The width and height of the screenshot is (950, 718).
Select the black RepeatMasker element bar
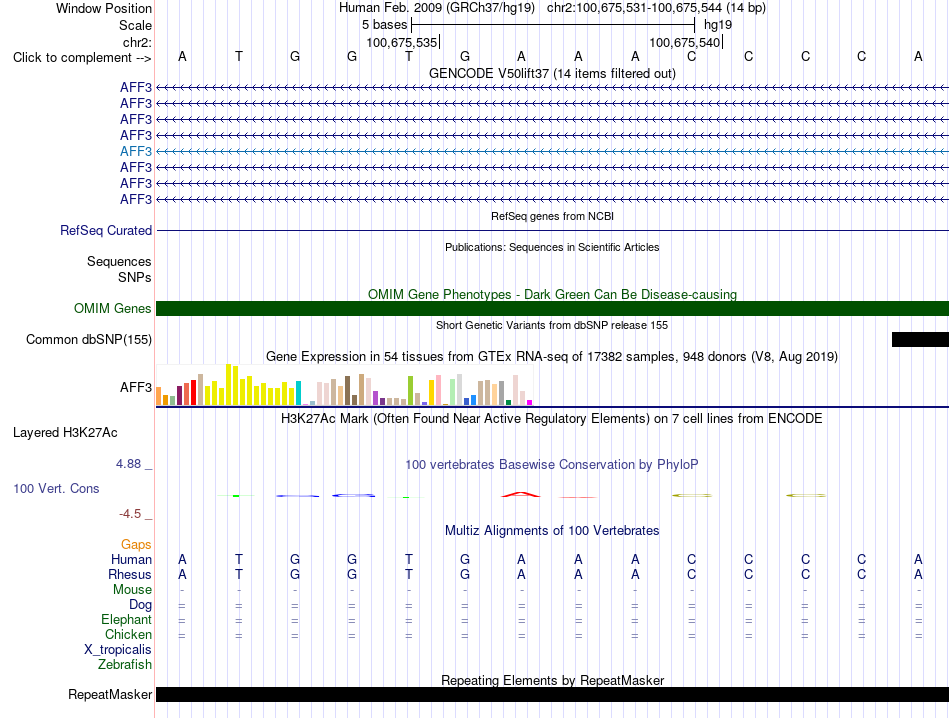pyautogui.click(x=552, y=694)
